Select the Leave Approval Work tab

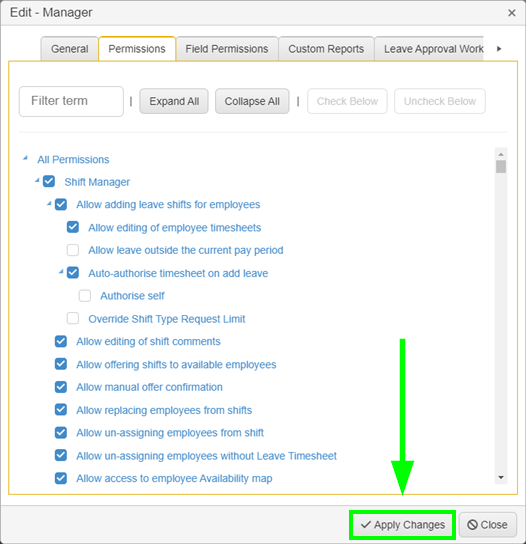tap(429, 49)
